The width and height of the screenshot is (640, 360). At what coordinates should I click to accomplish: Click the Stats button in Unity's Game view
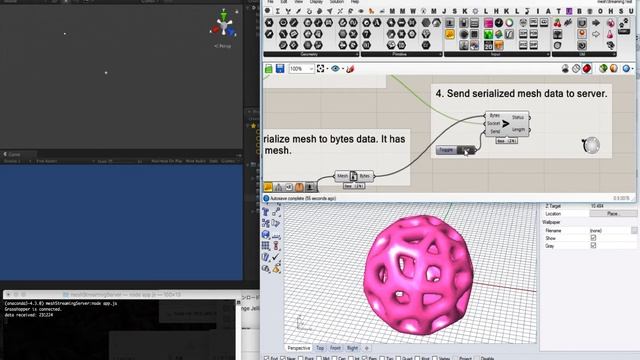(x=214, y=161)
